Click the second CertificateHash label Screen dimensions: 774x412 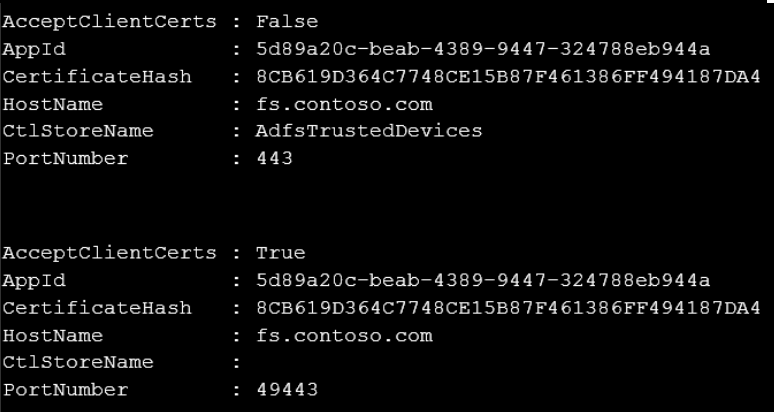pyautogui.click(x=97, y=308)
